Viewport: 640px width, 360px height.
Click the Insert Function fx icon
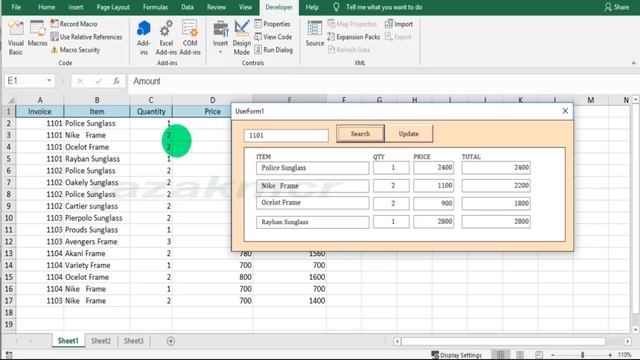116,81
